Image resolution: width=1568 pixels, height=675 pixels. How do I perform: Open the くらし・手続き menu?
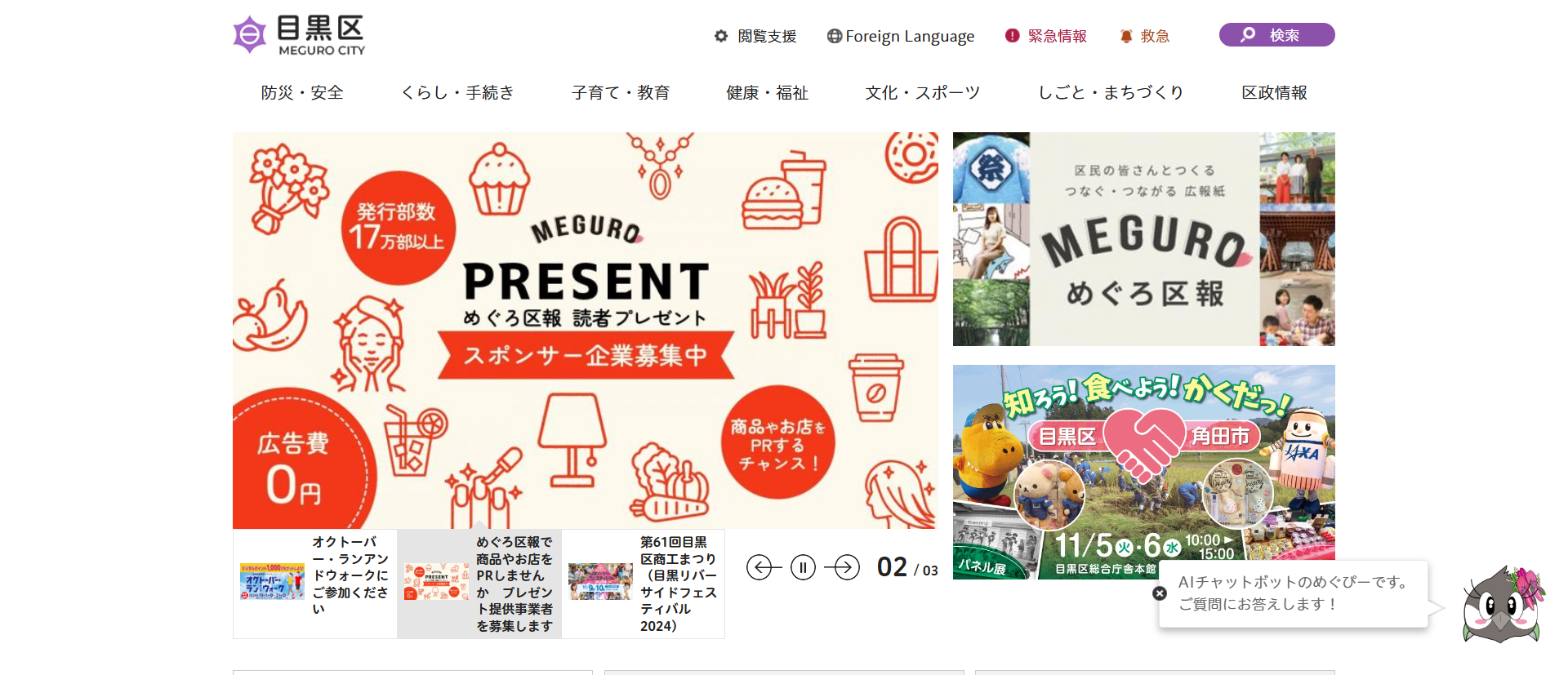tap(457, 93)
